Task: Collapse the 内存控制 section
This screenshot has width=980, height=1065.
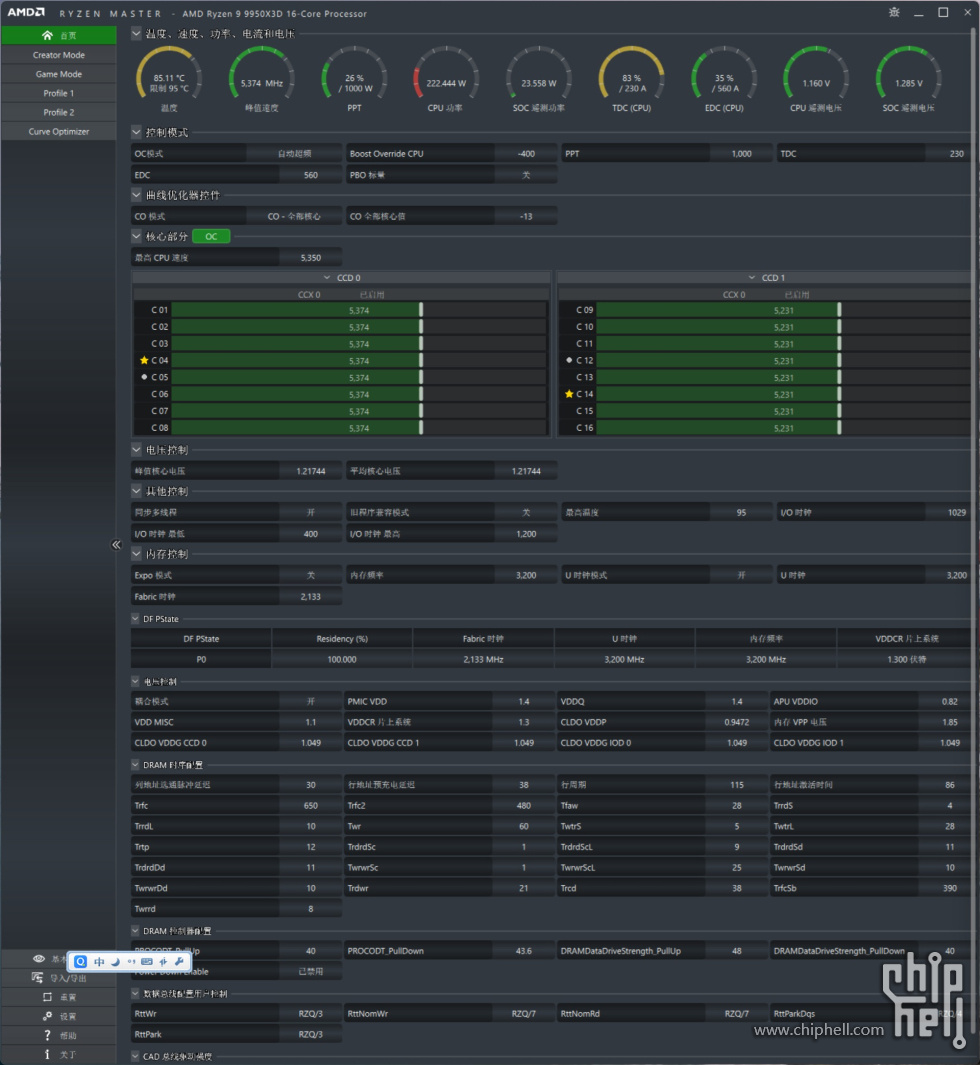Action: coord(137,554)
